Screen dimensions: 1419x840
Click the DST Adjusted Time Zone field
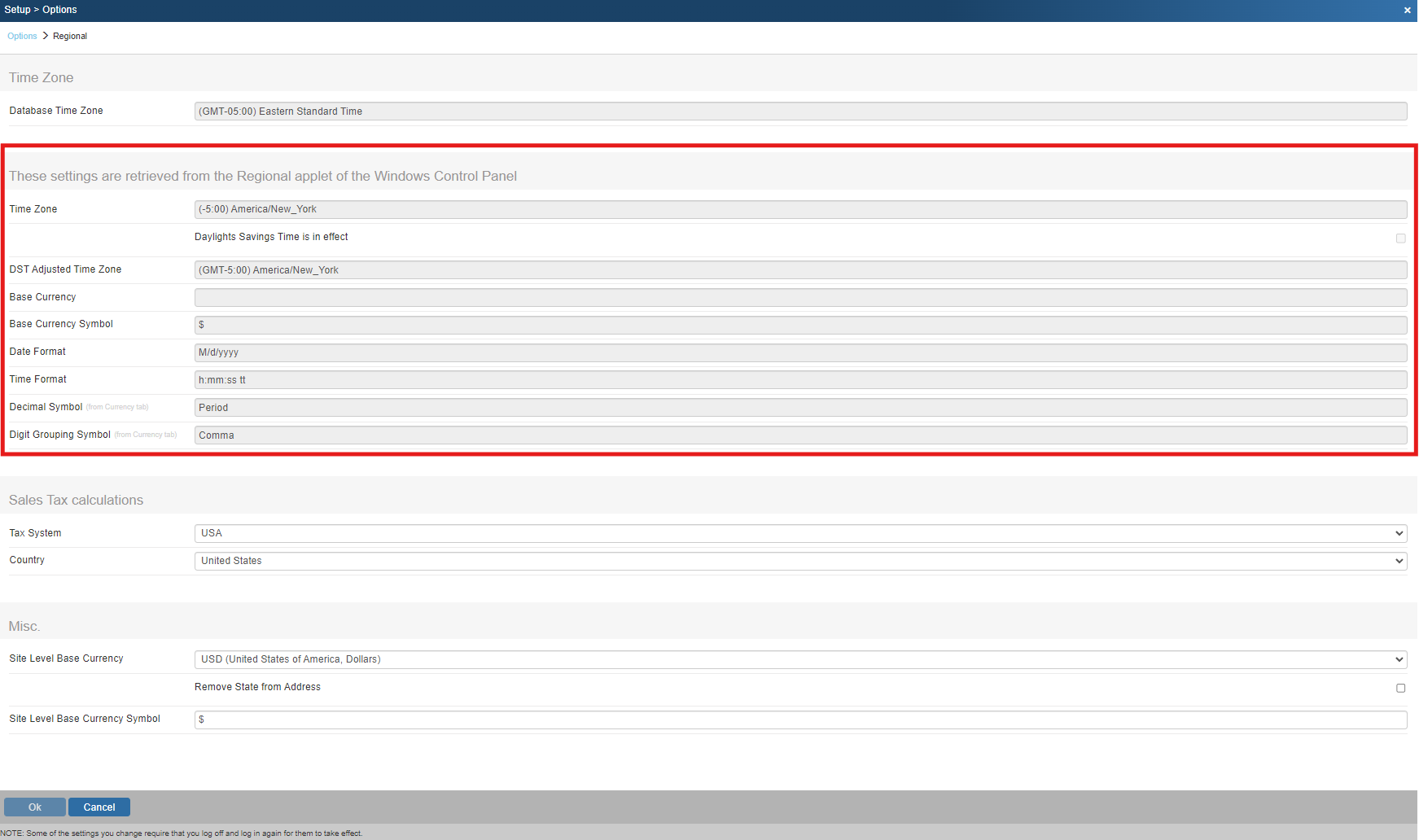tap(799, 270)
